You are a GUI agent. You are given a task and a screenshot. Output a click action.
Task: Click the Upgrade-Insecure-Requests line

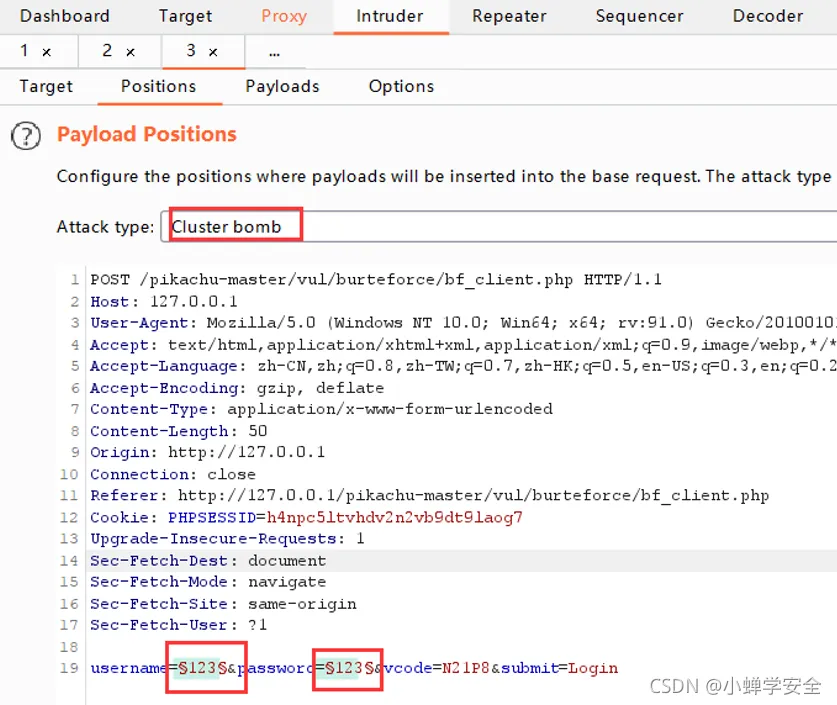click(227, 538)
